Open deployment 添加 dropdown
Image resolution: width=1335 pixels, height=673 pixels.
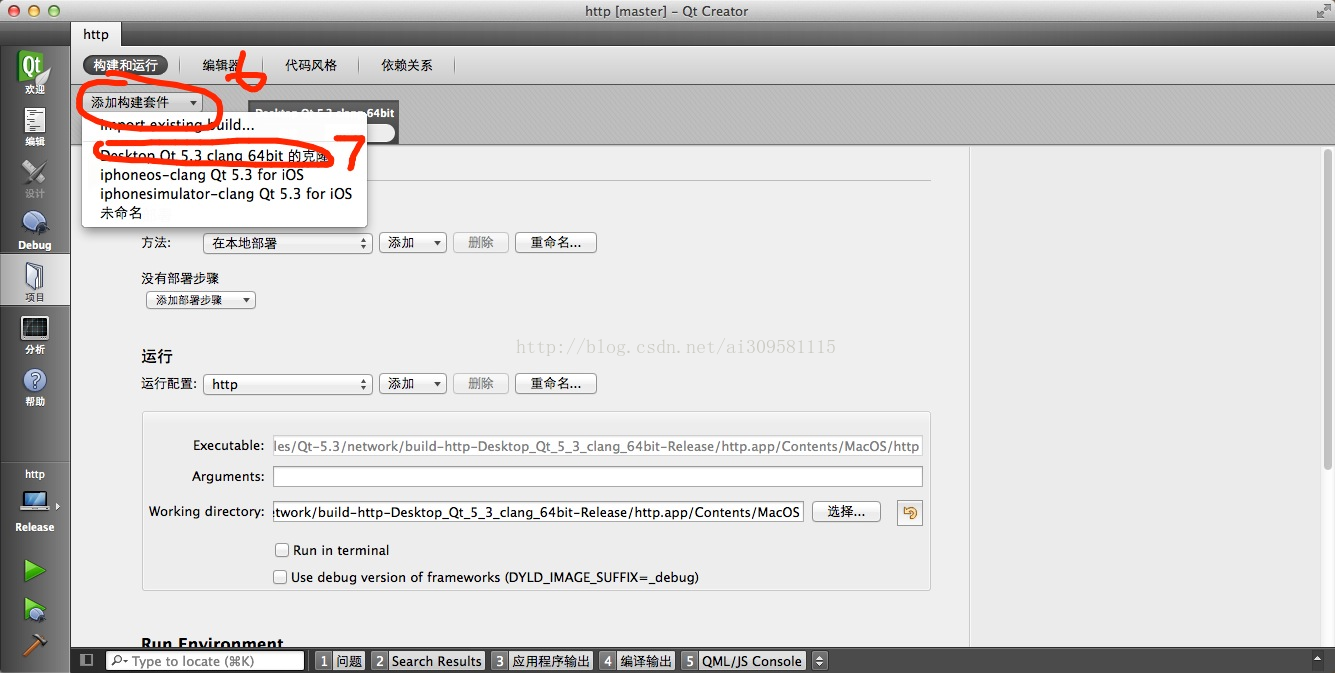[412, 243]
